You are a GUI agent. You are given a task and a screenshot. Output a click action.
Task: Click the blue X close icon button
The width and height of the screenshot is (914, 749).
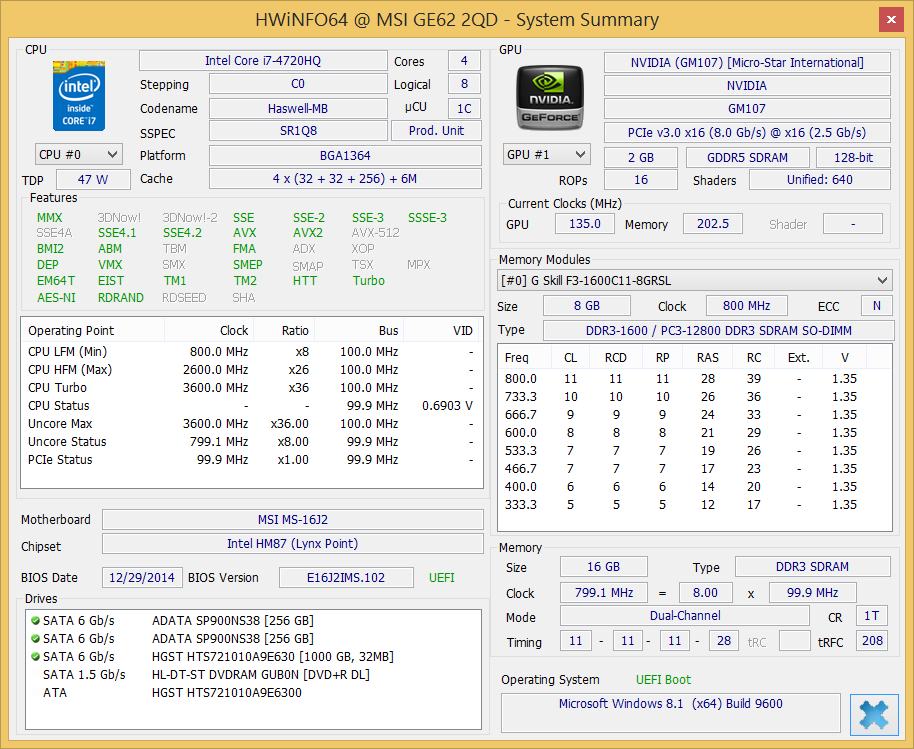(x=874, y=714)
